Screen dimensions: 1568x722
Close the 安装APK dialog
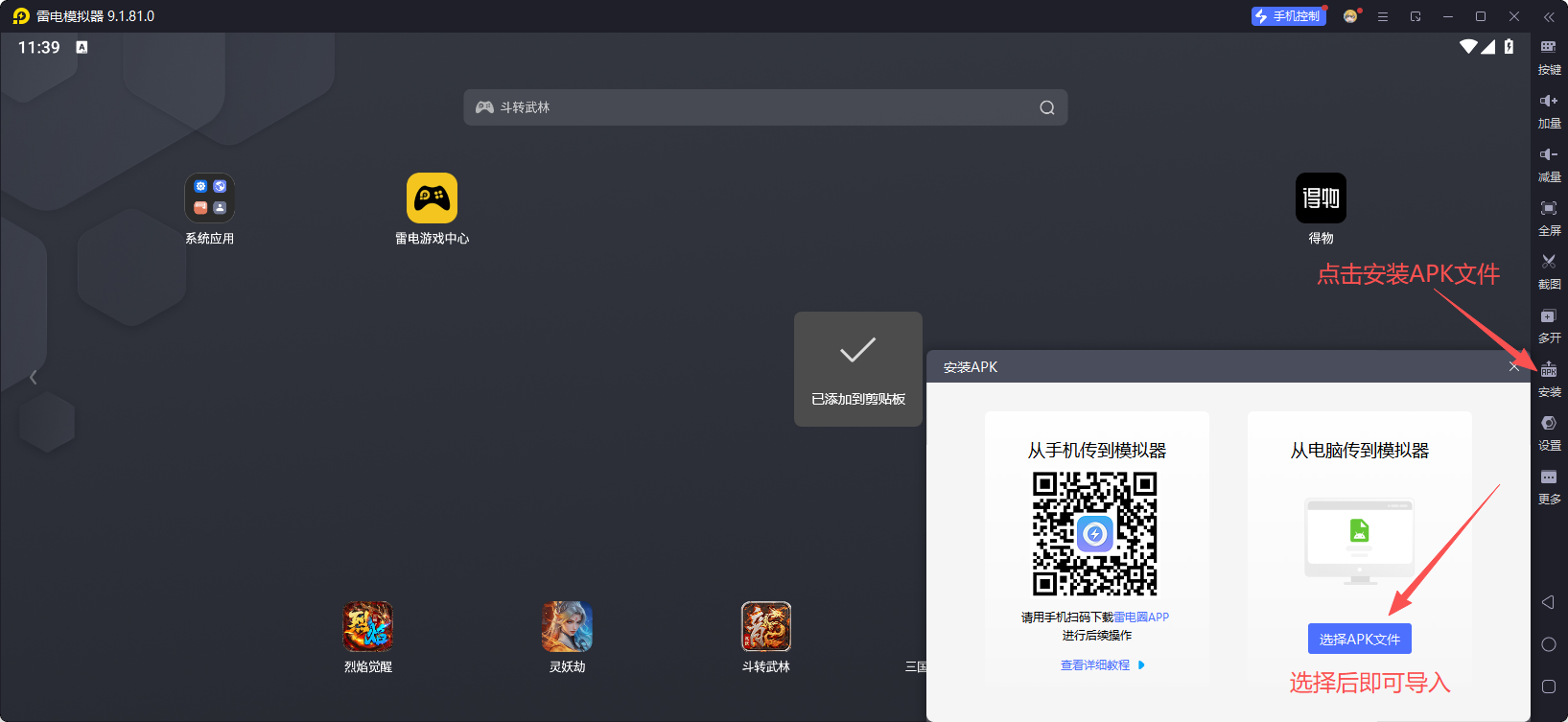[x=1513, y=366]
